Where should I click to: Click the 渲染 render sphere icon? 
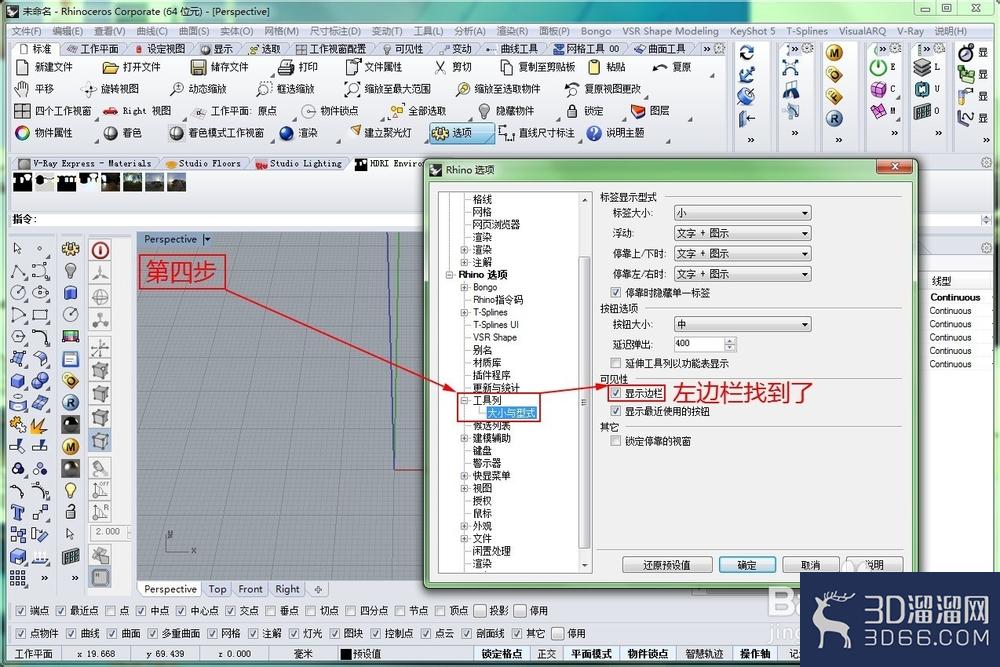[286, 133]
